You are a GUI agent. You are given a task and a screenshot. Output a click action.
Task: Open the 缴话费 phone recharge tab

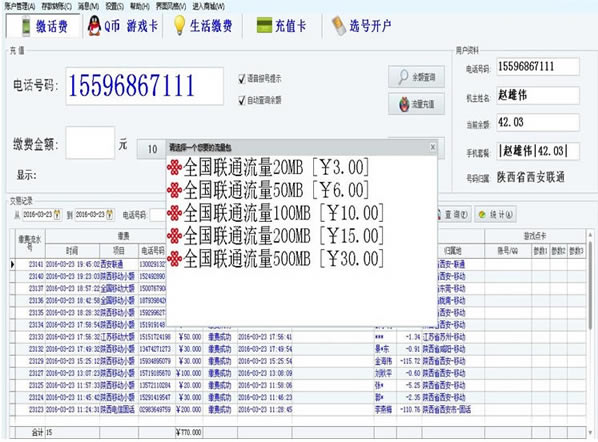click(43, 26)
